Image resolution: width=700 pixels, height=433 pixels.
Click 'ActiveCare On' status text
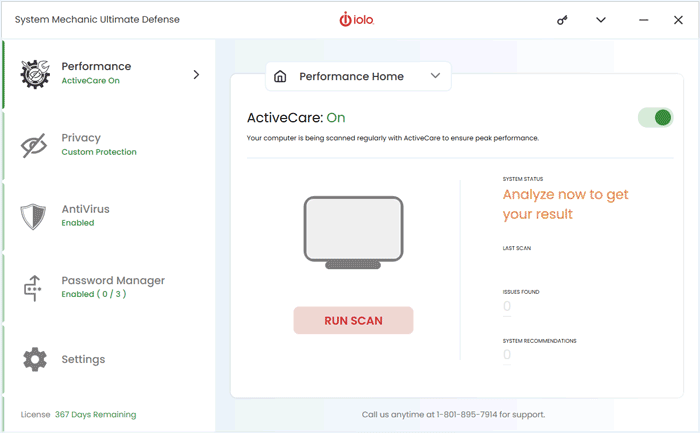(x=91, y=81)
